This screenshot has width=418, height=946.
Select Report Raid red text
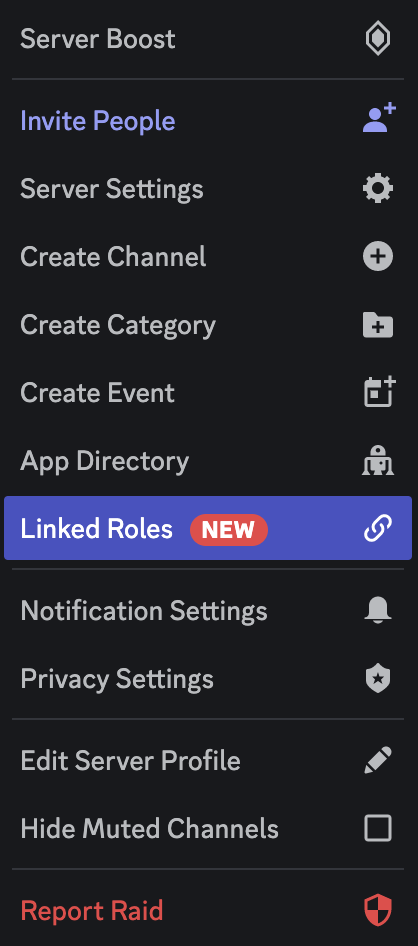[x=92, y=910]
